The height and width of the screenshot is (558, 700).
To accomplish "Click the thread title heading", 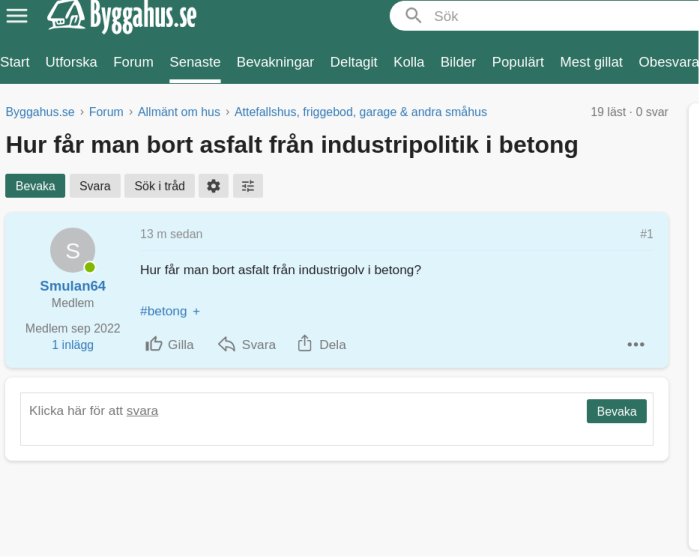I will 292,145.
